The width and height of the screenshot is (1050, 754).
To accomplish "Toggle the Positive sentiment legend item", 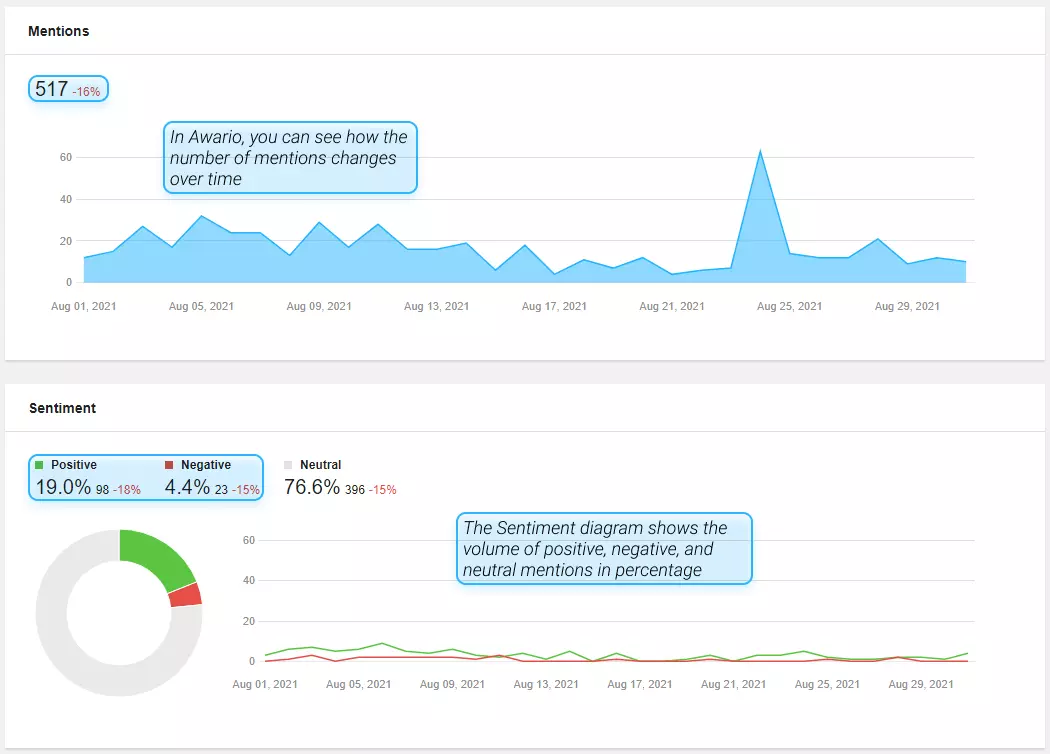I will tap(66, 465).
